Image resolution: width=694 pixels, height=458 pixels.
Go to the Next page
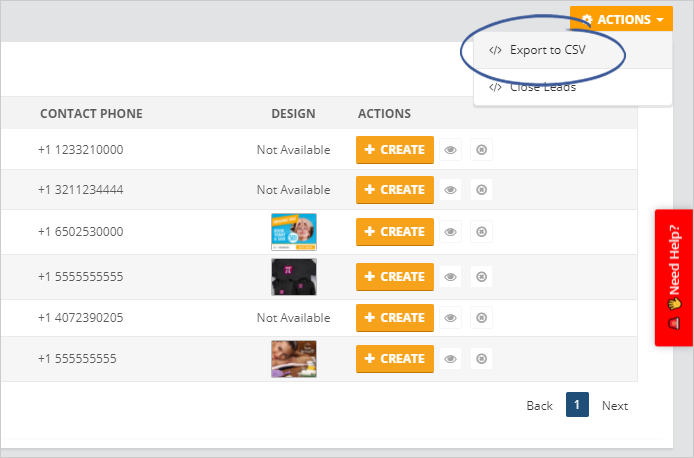tap(615, 405)
